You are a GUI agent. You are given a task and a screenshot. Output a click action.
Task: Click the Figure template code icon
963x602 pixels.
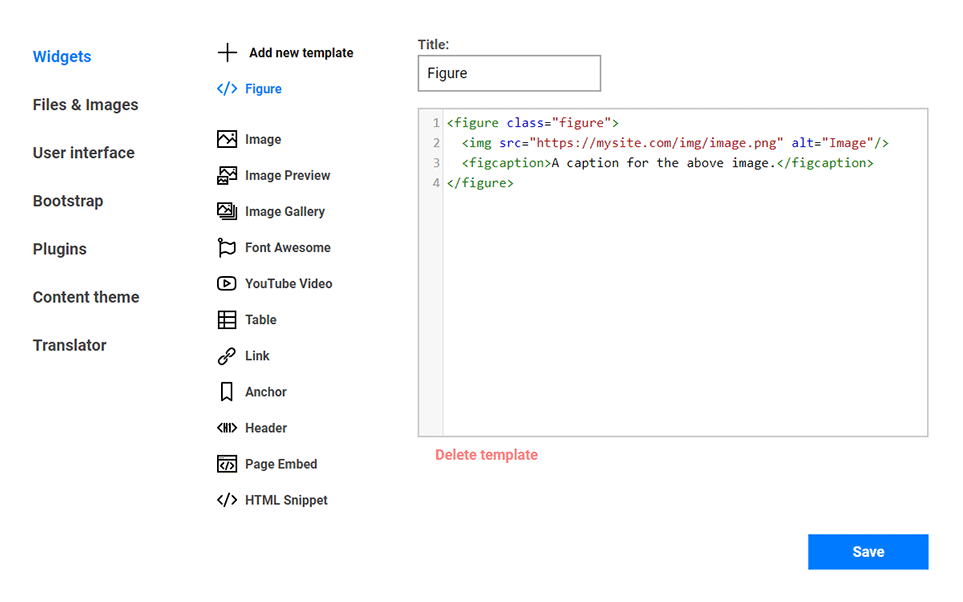click(x=227, y=89)
